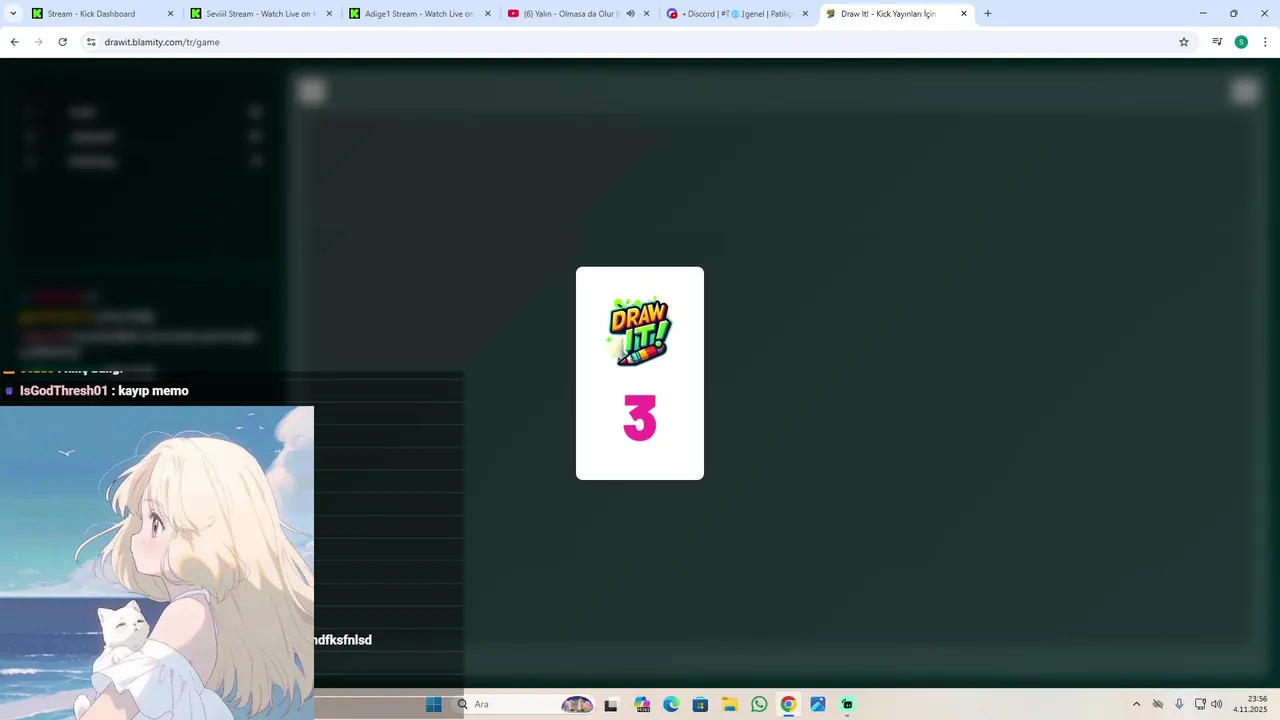1280x720 pixels.
Task: Click the pink countdown number 3
Action: point(640,418)
